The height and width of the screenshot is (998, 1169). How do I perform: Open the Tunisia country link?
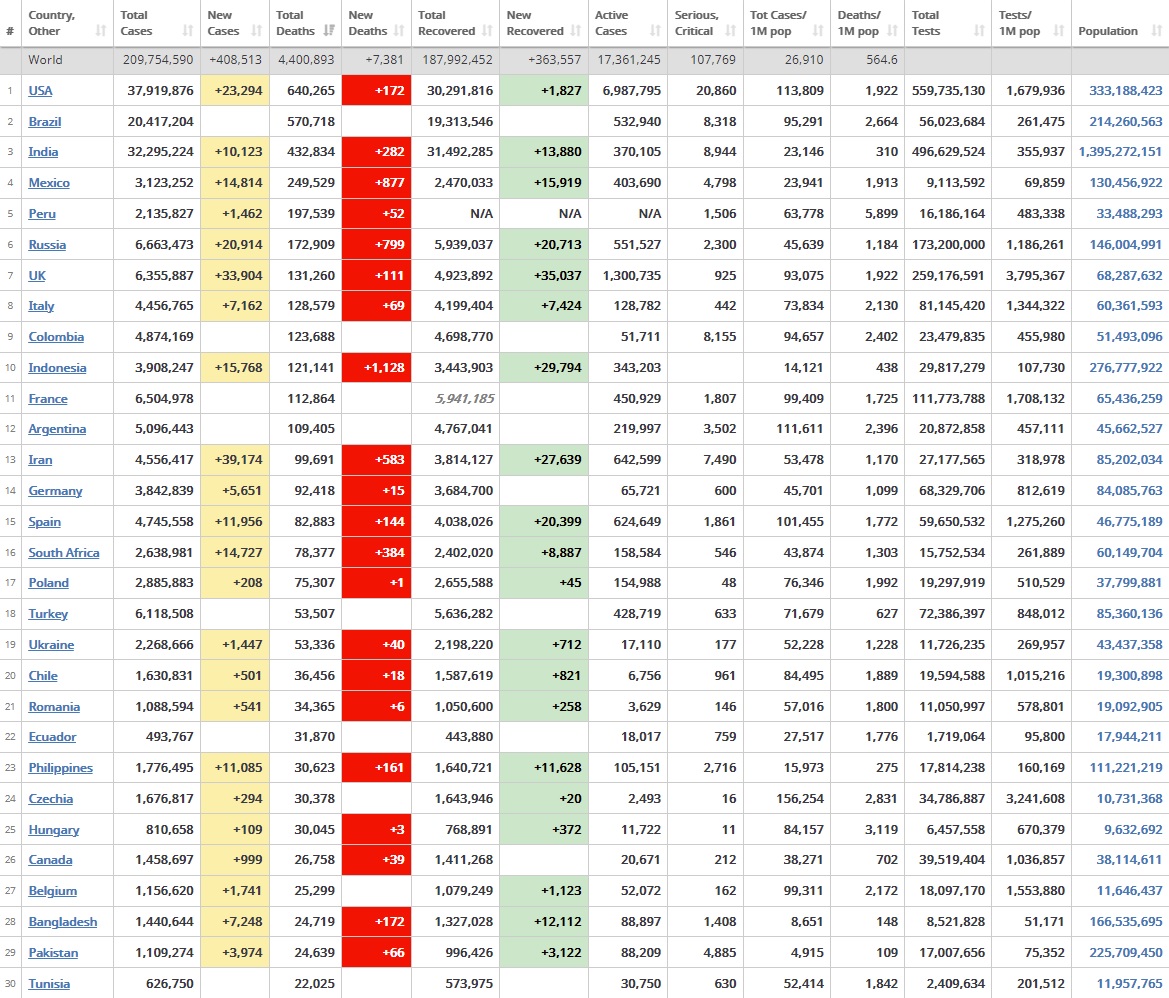(x=49, y=984)
